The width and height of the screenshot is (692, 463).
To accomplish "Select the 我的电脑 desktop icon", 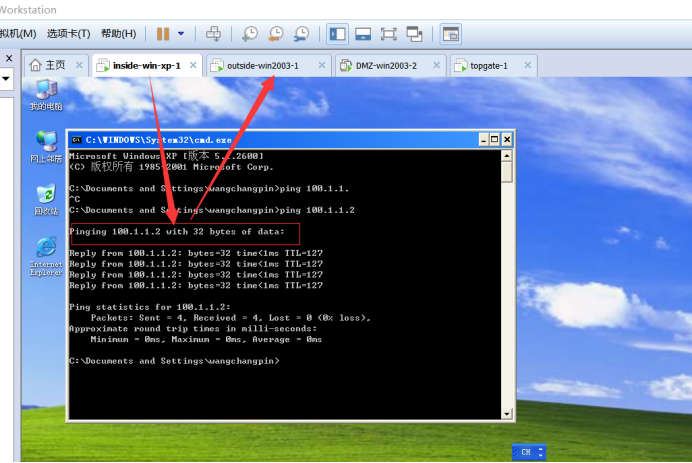I will pyautogui.click(x=46, y=94).
